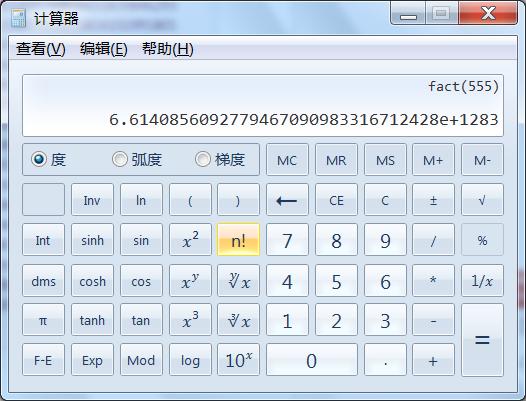526x401 pixels.
Task: Click the % percent button
Action: [482, 240]
